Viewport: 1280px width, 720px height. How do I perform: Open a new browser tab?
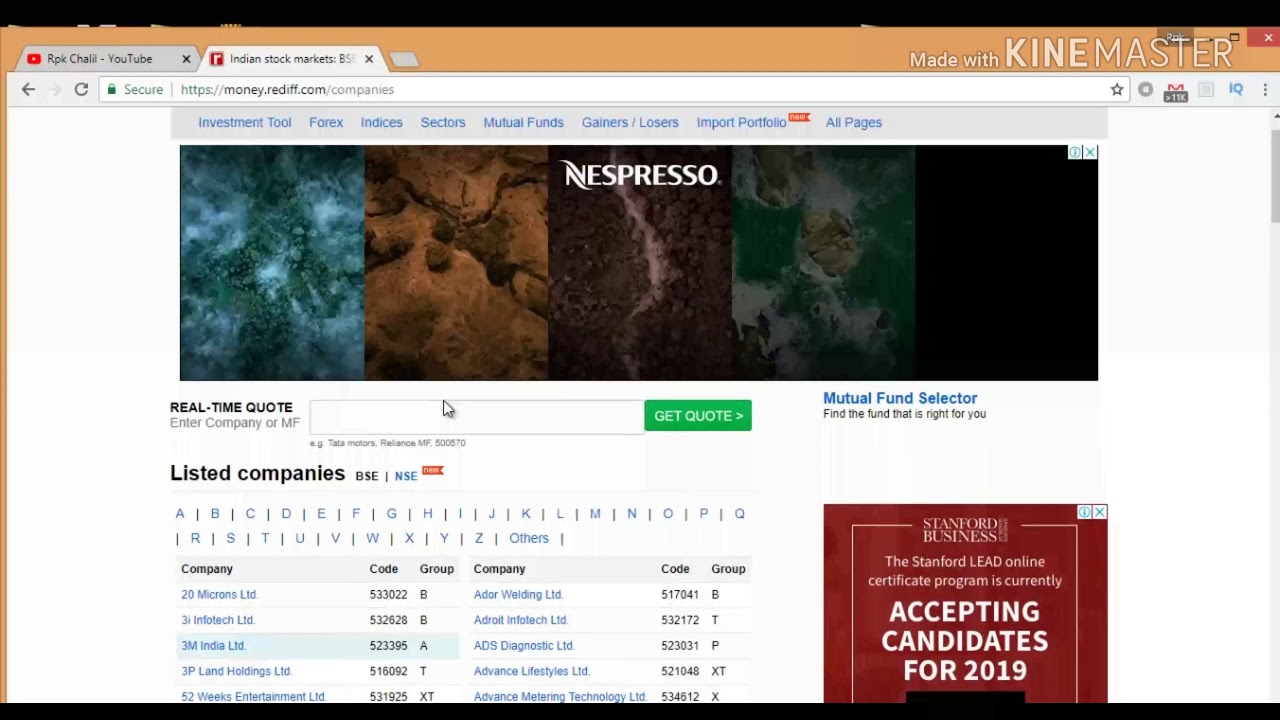point(403,60)
